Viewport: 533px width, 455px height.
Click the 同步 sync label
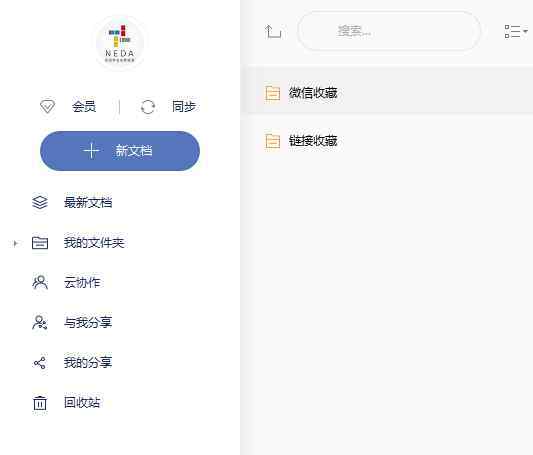pos(184,106)
